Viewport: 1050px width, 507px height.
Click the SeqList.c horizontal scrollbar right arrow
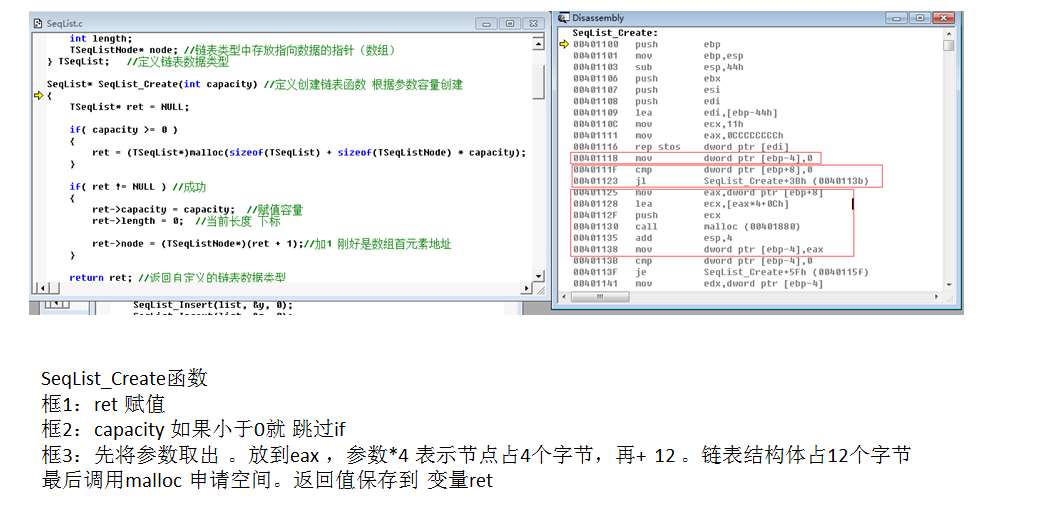click(x=526, y=288)
